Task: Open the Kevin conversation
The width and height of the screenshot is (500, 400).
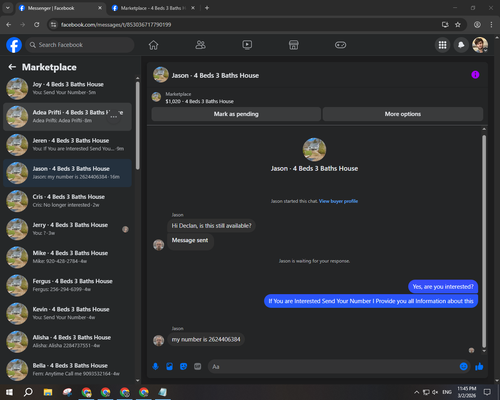Action: pyautogui.click(x=67, y=313)
